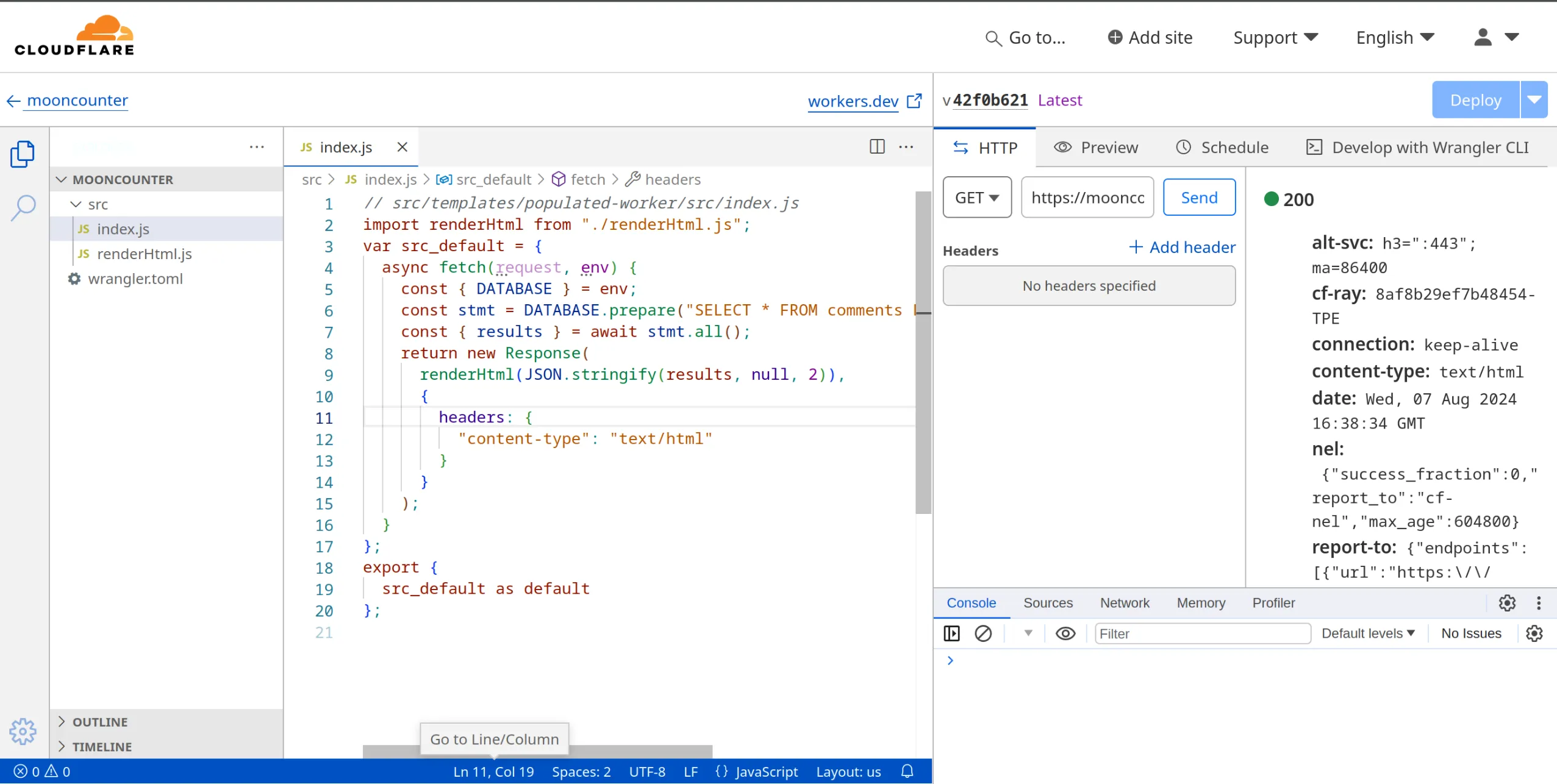Expand the Deploy dropdown arrow
1557x784 pixels.
point(1534,100)
